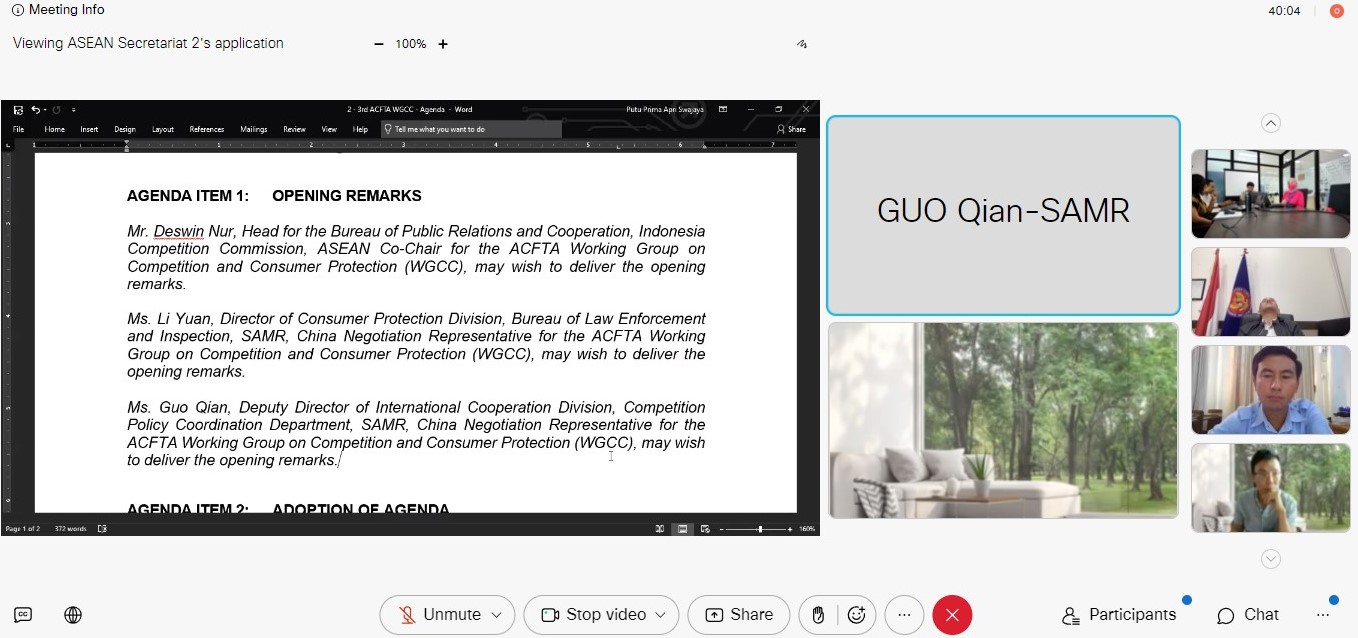The height and width of the screenshot is (638, 1358).
Task: Expand Unmute audio options arrow
Action: (x=496, y=615)
